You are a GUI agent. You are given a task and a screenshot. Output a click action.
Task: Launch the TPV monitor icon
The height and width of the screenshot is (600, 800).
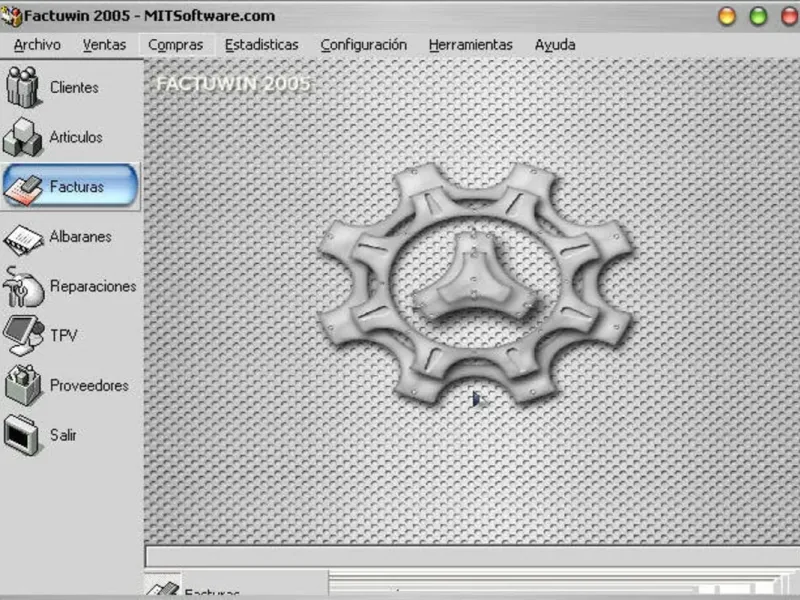[22, 335]
